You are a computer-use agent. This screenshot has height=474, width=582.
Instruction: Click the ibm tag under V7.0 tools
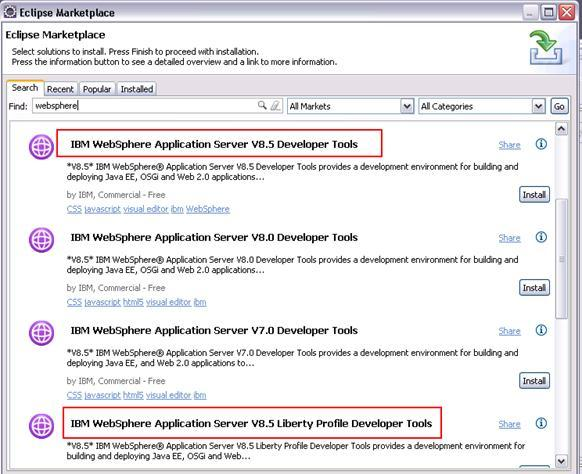(x=200, y=395)
